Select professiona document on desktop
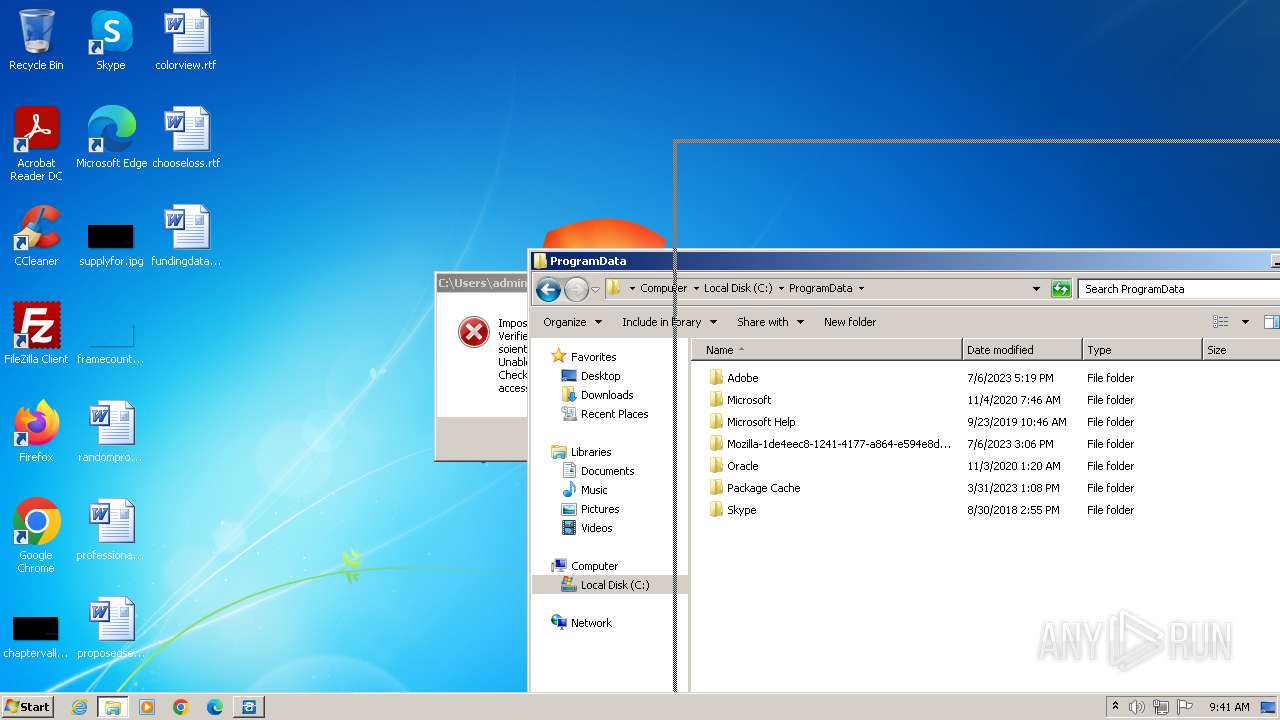 coord(111,530)
